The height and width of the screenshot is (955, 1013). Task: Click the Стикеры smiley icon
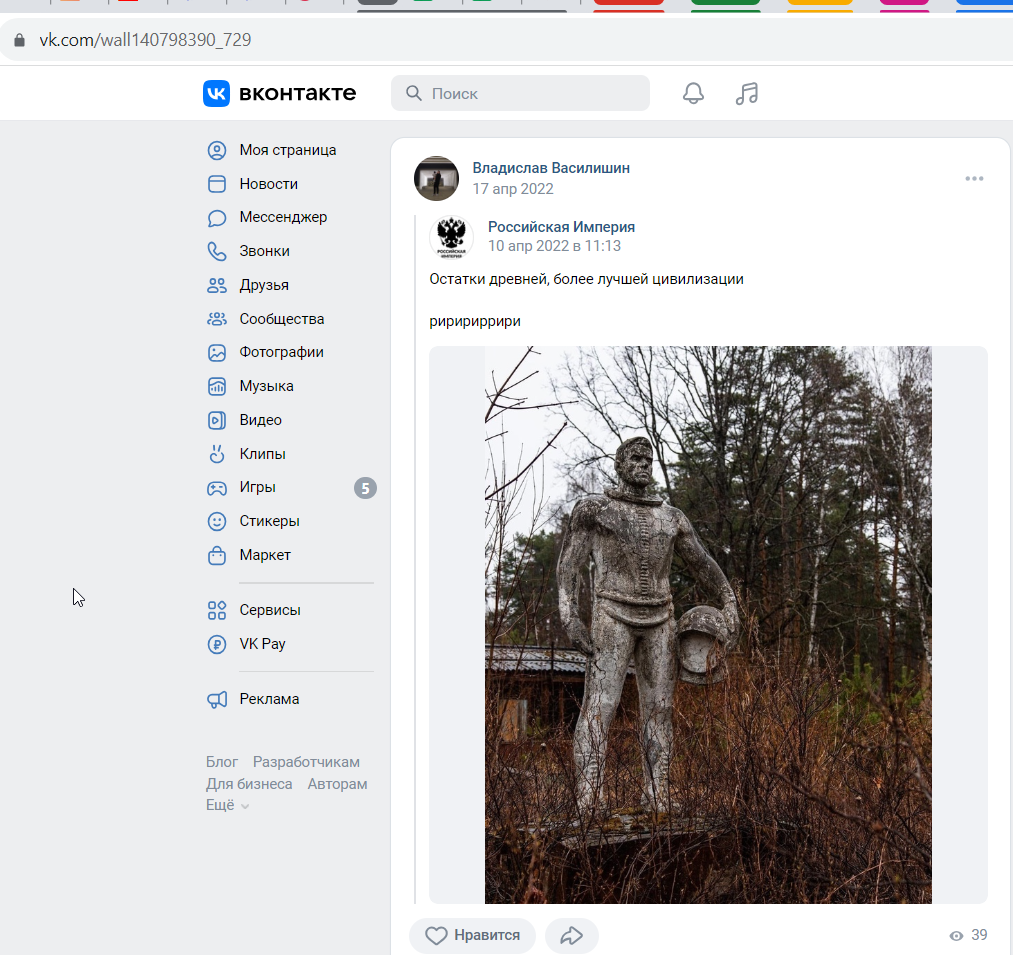(x=217, y=521)
